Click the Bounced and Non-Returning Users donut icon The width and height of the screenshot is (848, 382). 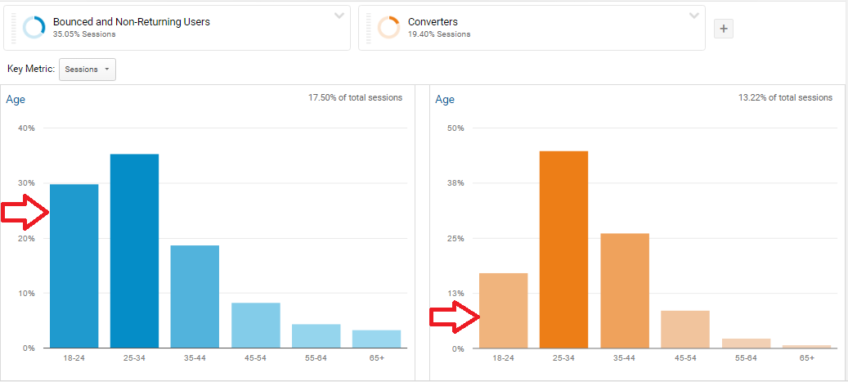[x=34, y=28]
